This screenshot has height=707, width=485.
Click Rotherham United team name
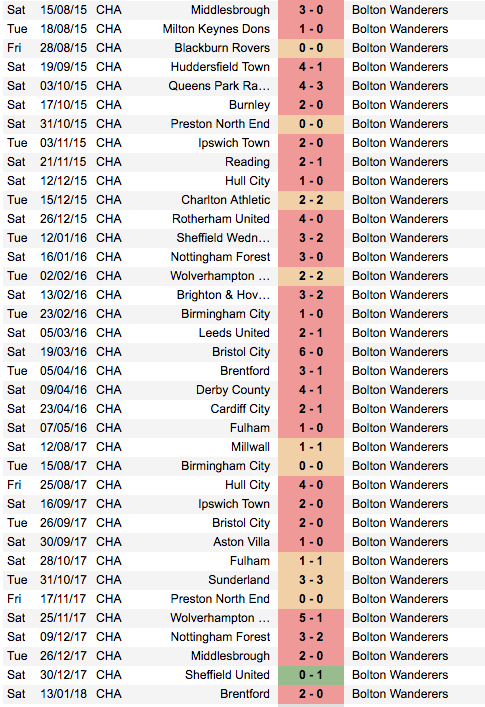coord(221,219)
